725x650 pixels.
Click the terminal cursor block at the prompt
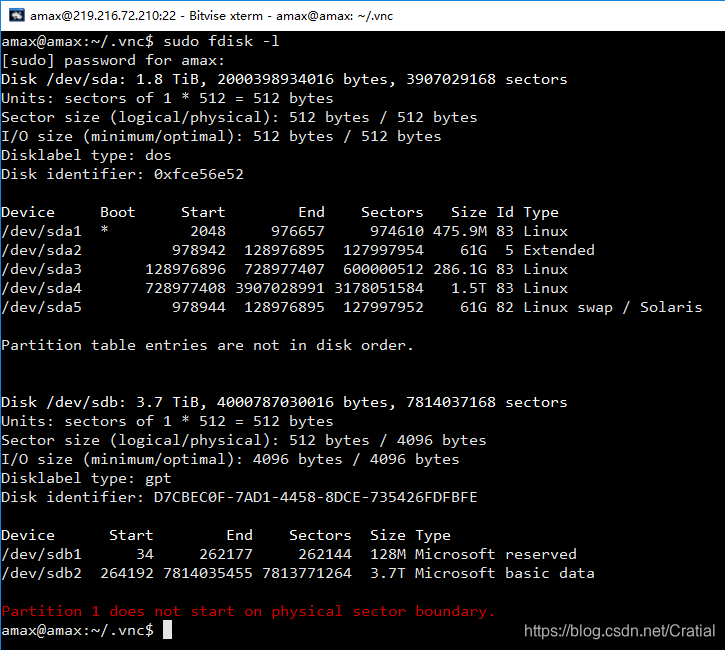(x=167, y=630)
